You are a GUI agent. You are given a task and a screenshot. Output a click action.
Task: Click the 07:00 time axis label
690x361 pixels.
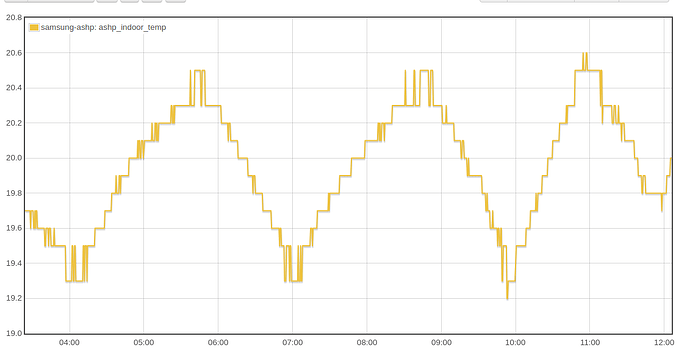click(x=292, y=343)
